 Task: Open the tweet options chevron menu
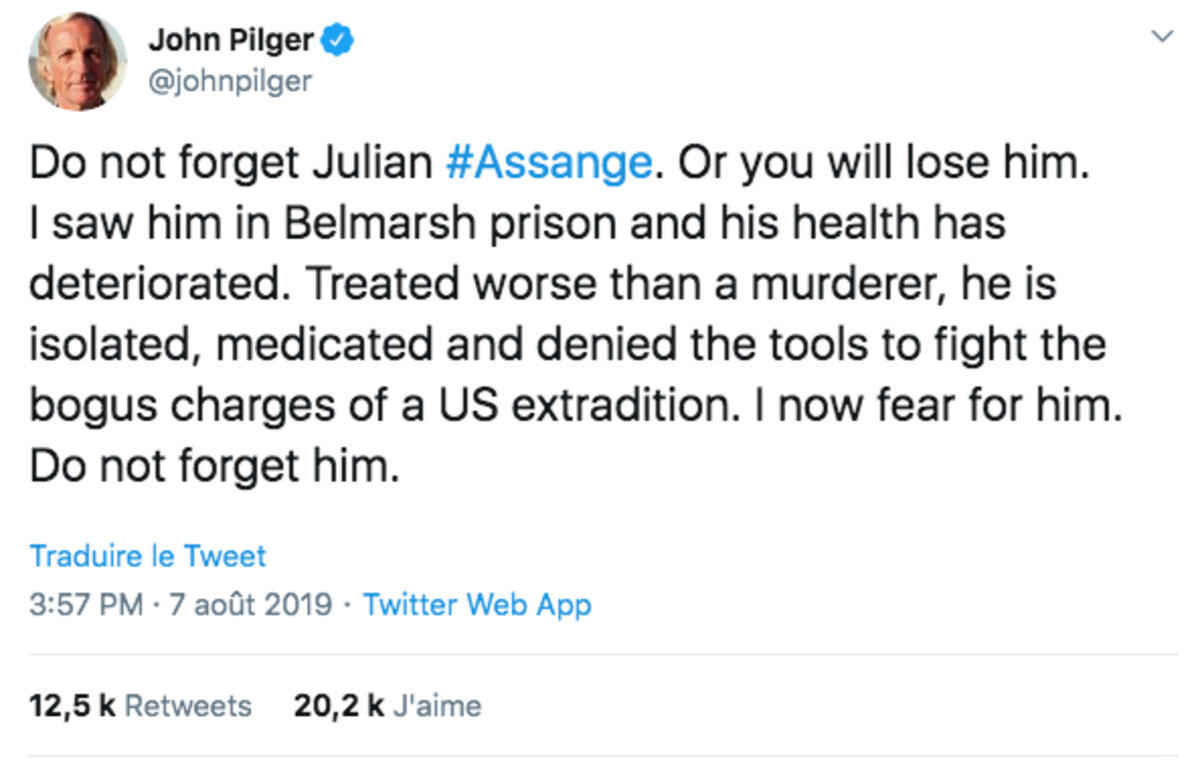pyautogui.click(x=1162, y=37)
